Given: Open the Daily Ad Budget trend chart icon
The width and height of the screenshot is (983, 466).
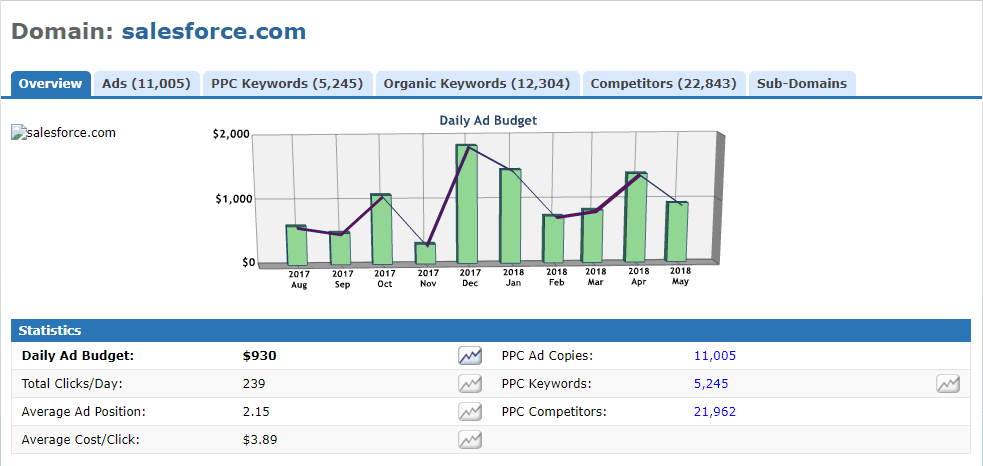Looking at the screenshot, I should click(470, 356).
